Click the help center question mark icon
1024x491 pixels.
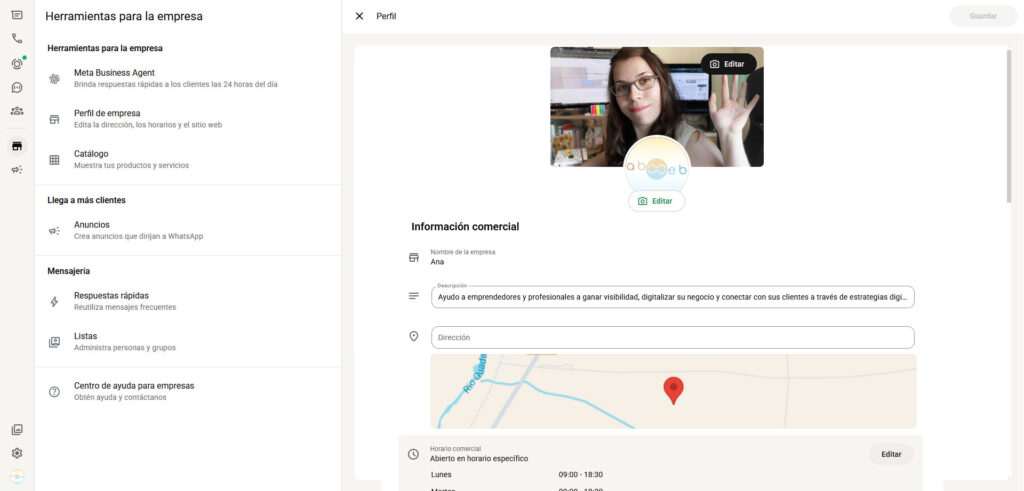[54, 392]
